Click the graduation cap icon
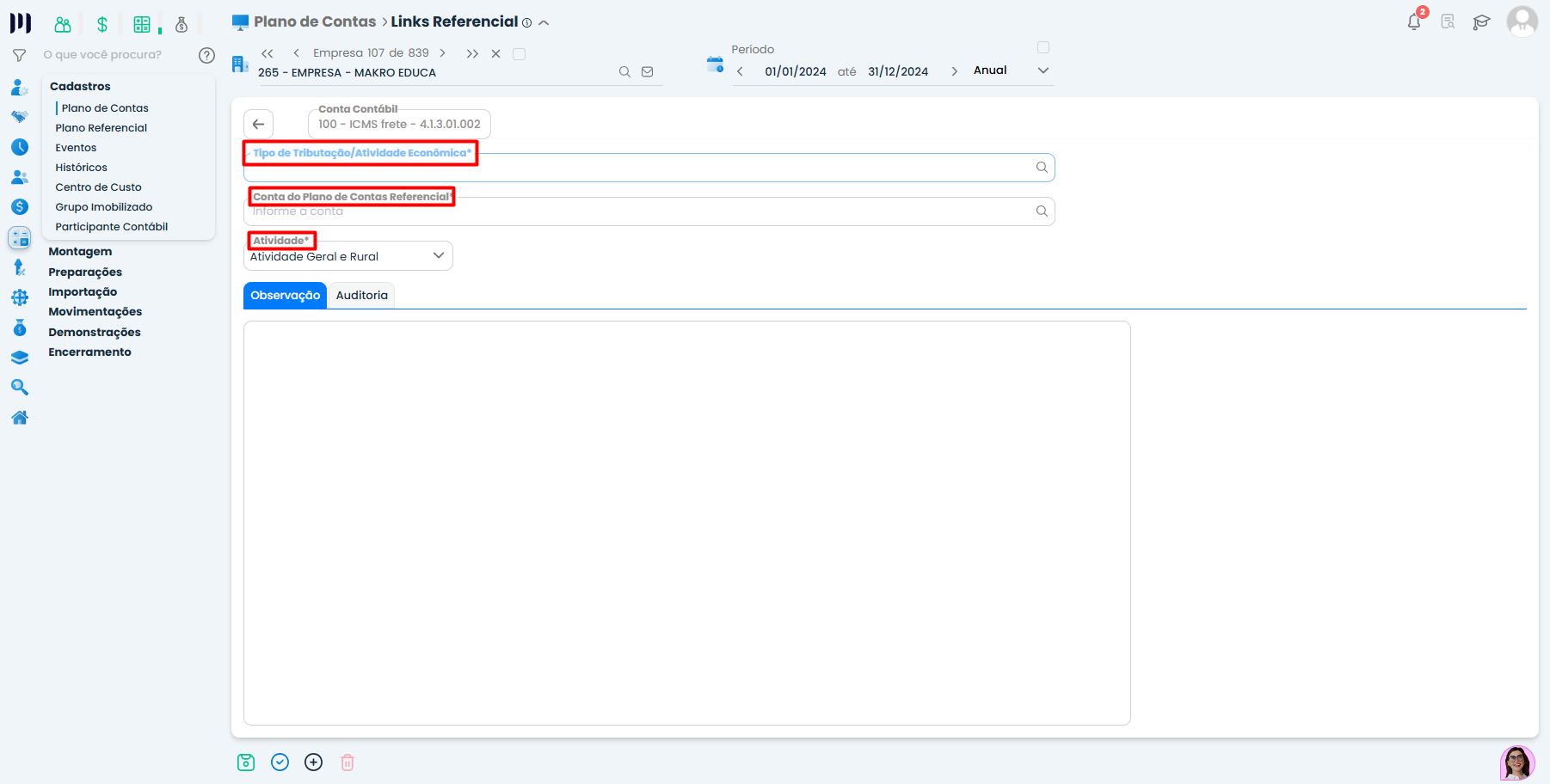The width and height of the screenshot is (1550, 784). click(1481, 22)
